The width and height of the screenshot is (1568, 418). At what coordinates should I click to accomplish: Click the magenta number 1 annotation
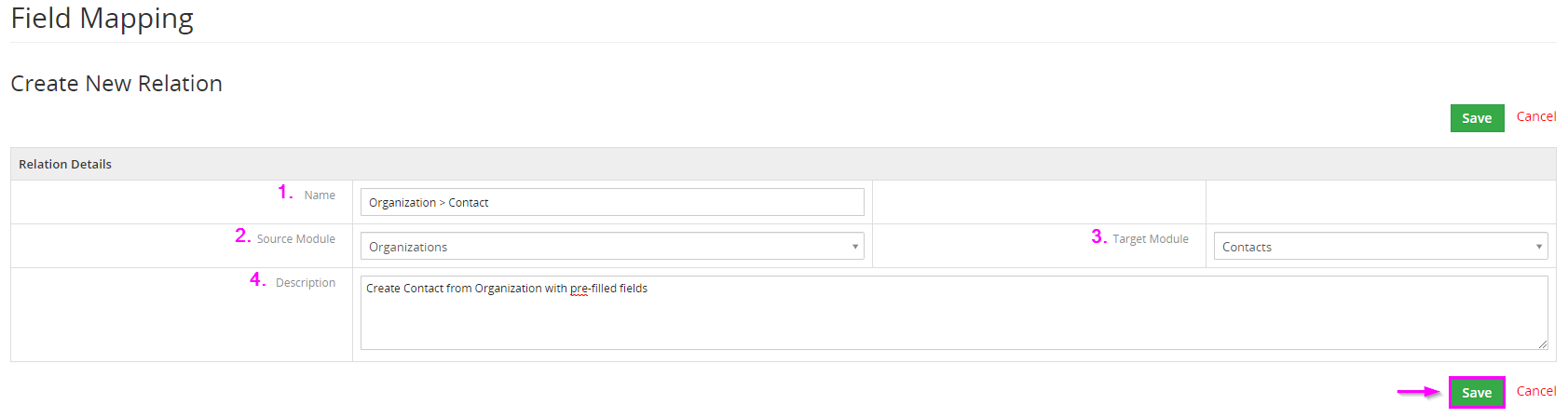[285, 193]
